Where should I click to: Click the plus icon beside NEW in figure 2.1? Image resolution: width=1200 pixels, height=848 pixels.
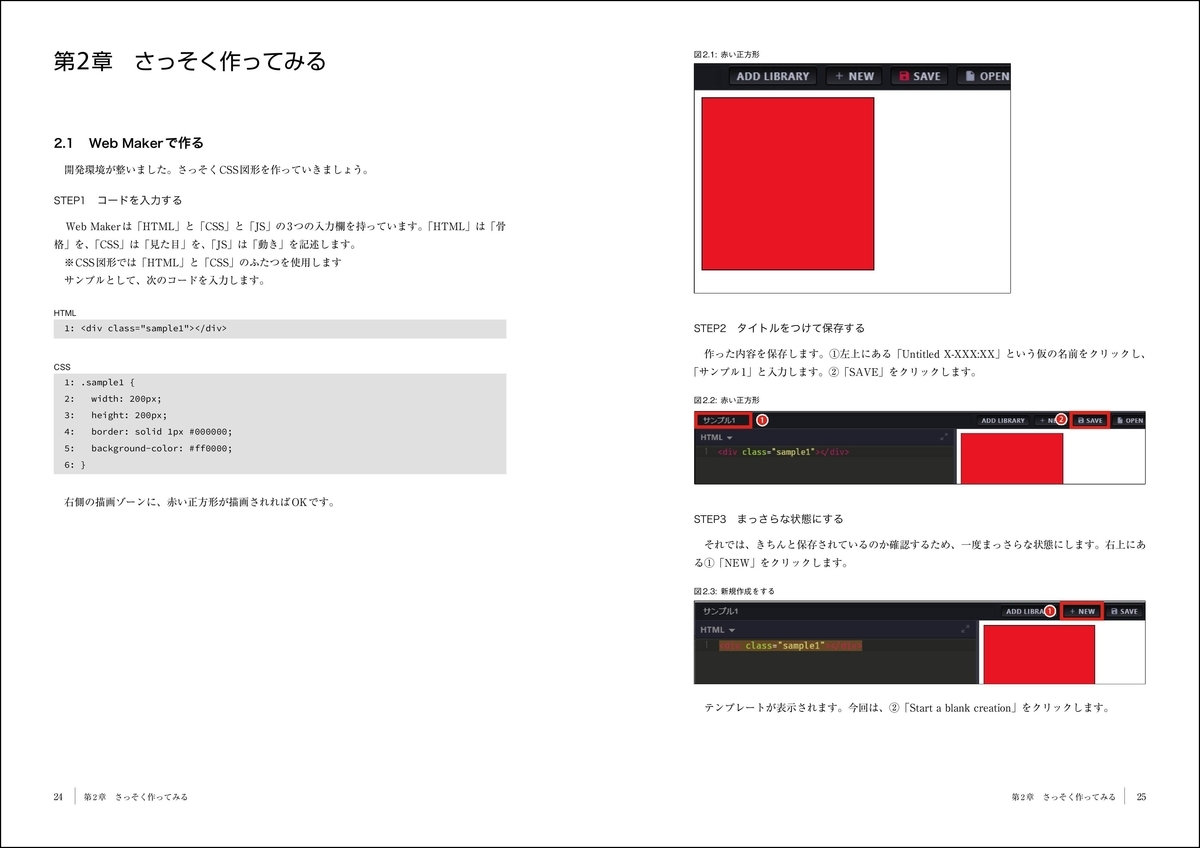pyautogui.click(x=838, y=75)
